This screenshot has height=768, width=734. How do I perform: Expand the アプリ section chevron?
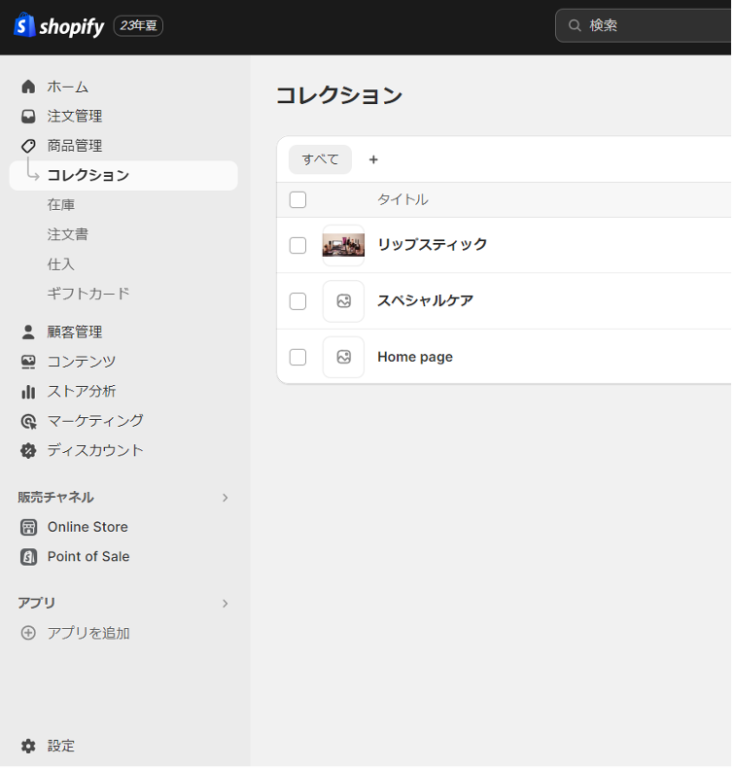[x=225, y=603]
